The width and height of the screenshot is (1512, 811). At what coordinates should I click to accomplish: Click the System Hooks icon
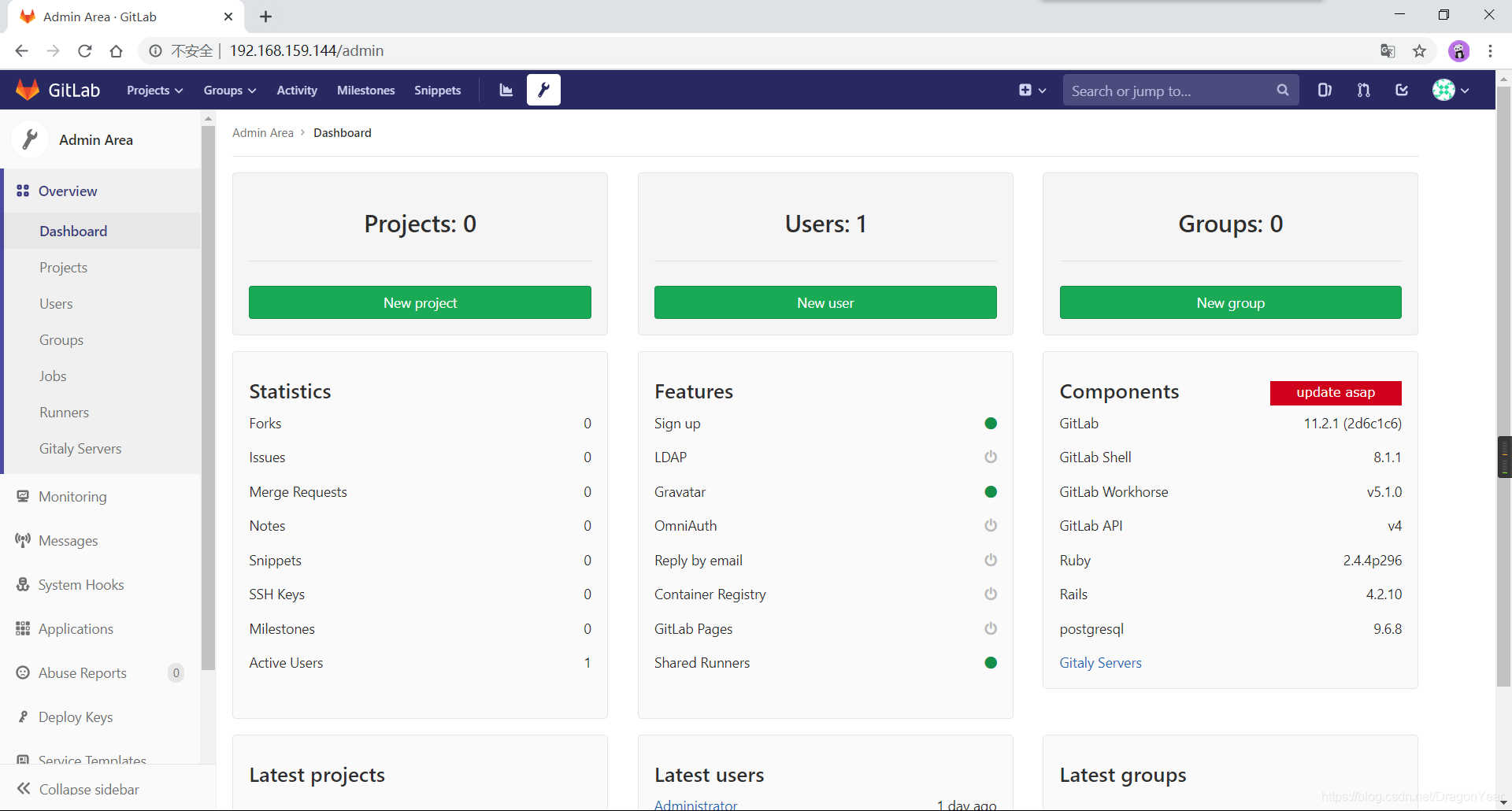[x=23, y=584]
